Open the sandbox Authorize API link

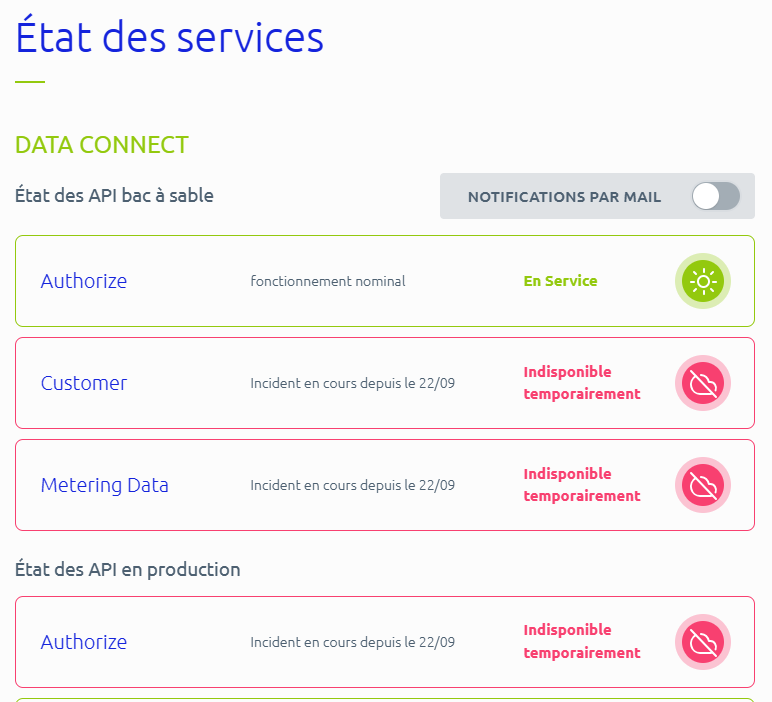84,281
